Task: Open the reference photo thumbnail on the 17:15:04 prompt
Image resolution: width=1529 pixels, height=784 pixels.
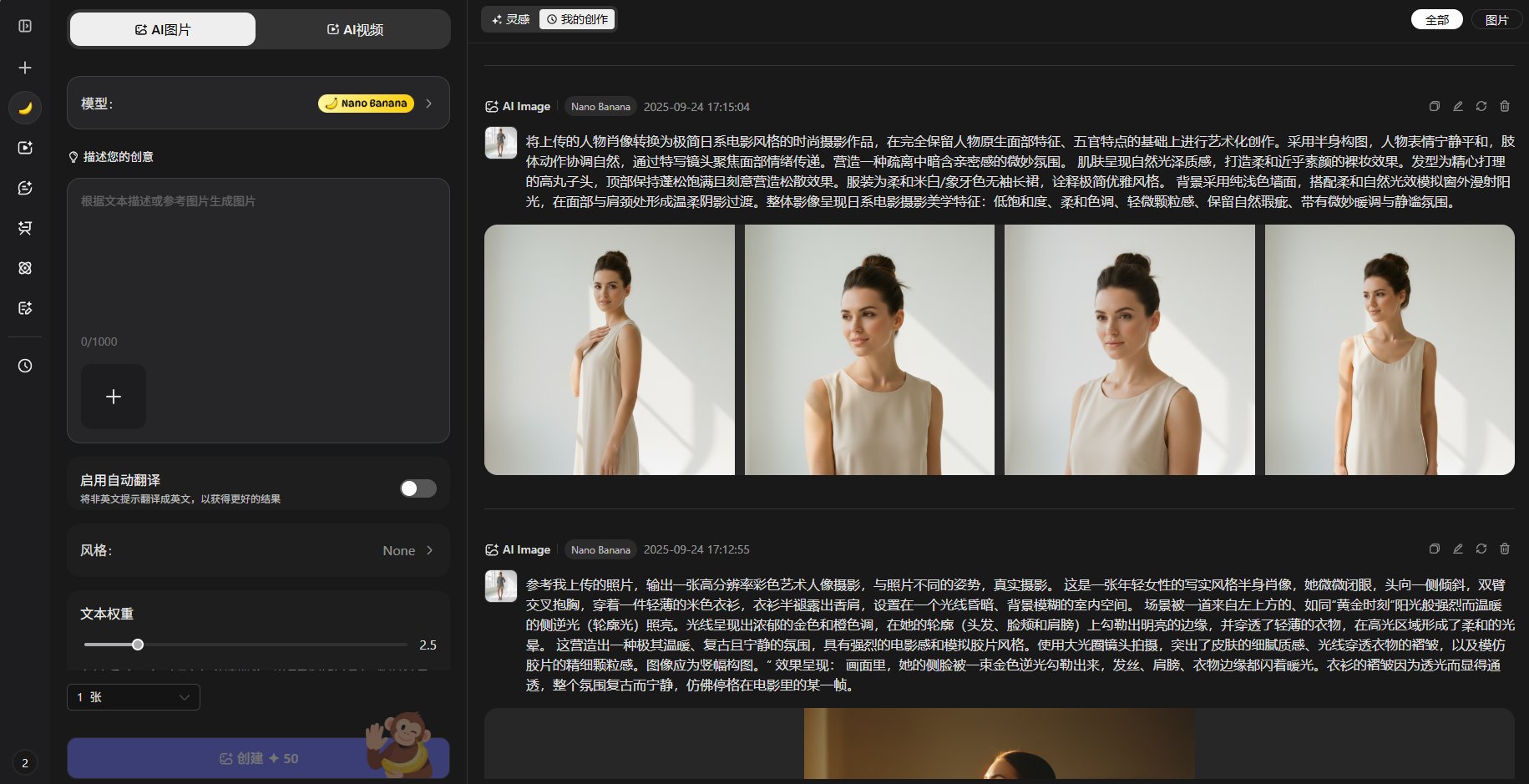Action: pos(501,143)
